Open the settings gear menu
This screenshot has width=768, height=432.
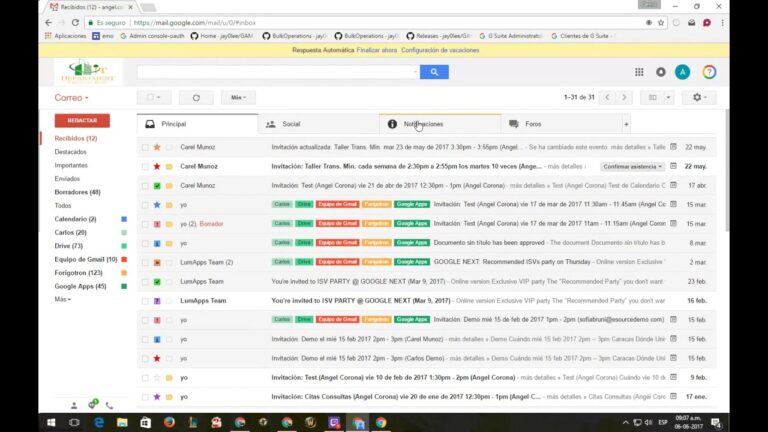coord(700,97)
